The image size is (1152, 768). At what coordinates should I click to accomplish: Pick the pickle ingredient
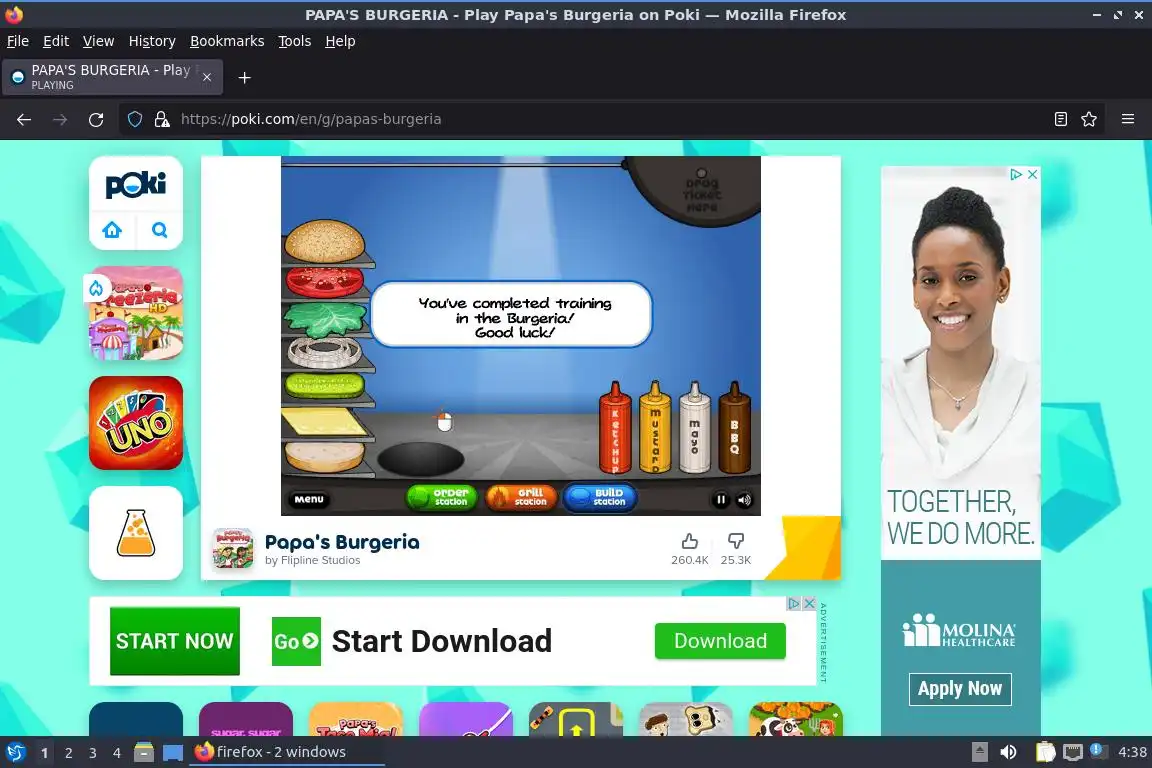point(325,385)
